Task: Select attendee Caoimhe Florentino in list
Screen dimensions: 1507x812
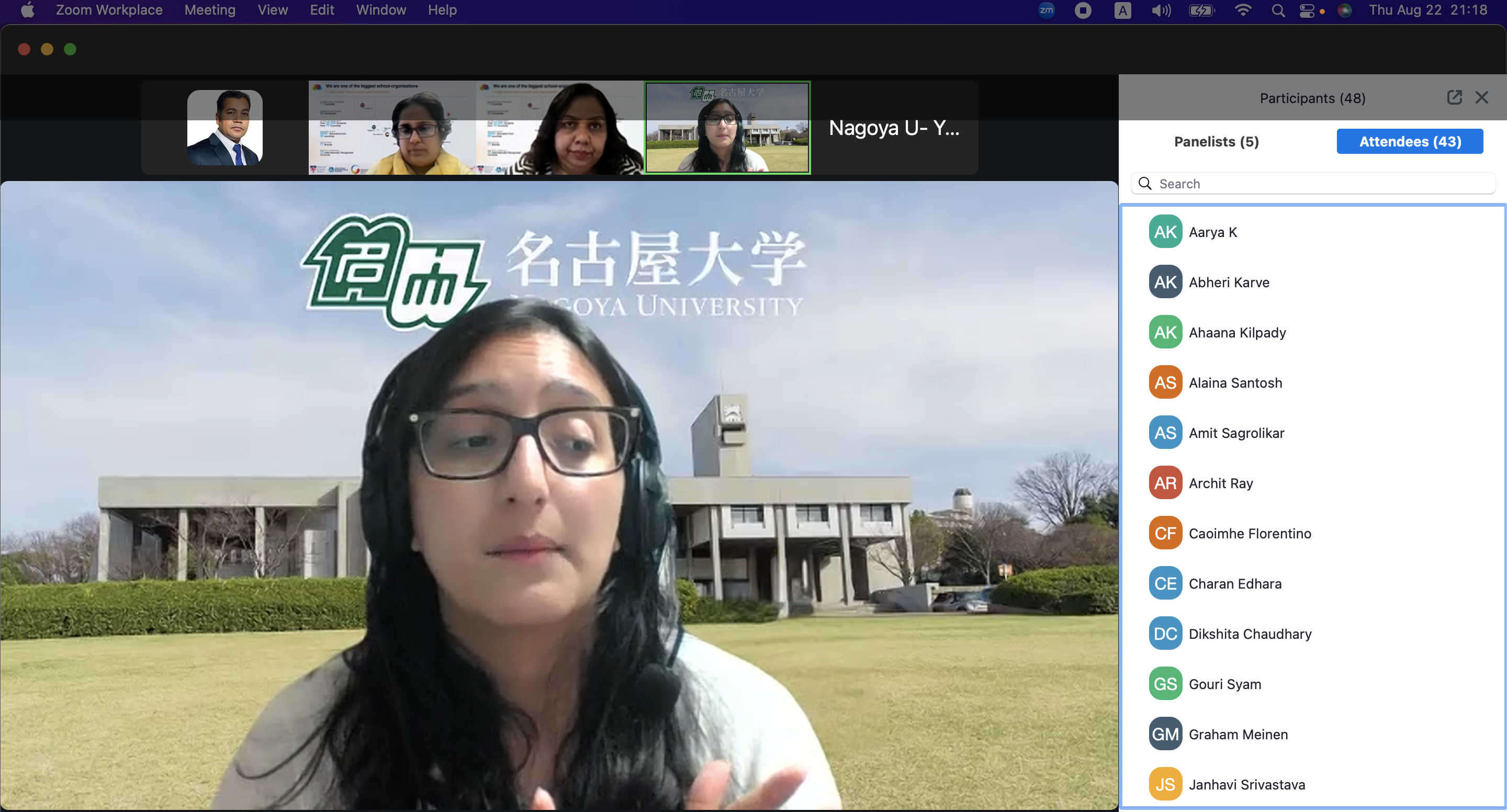Action: 1249,534
